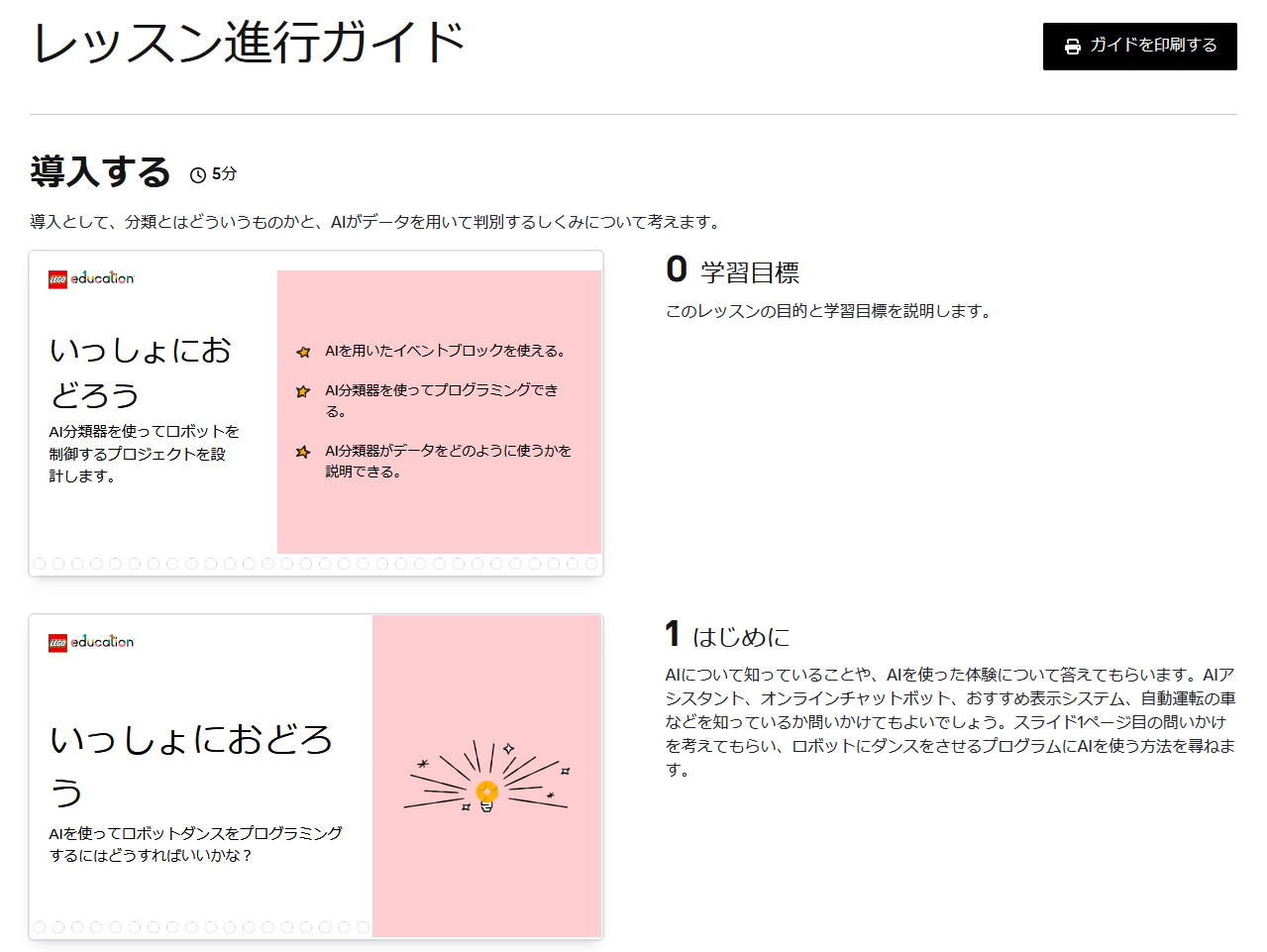Click the star beside AI分類器がデータをどのように使うか

point(303,452)
